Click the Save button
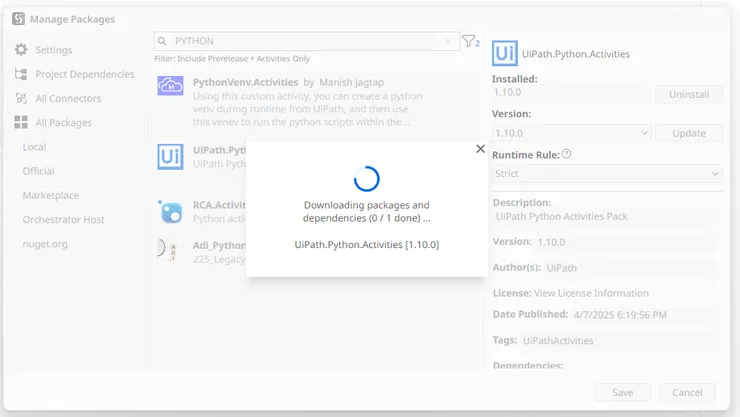This screenshot has width=740, height=417. pyautogui.click(x=622, y=392)
